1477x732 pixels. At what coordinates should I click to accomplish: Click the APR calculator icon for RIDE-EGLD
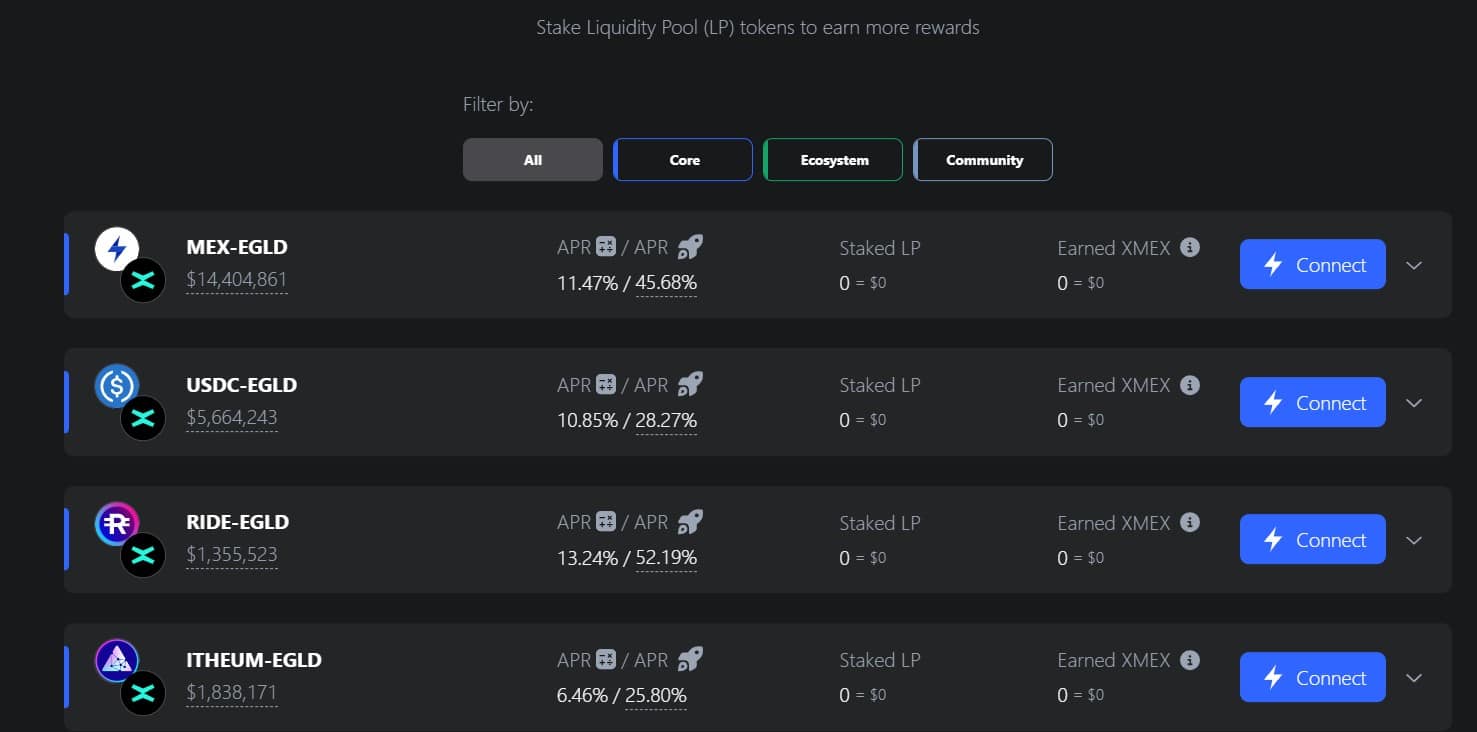tap(606, 522)
